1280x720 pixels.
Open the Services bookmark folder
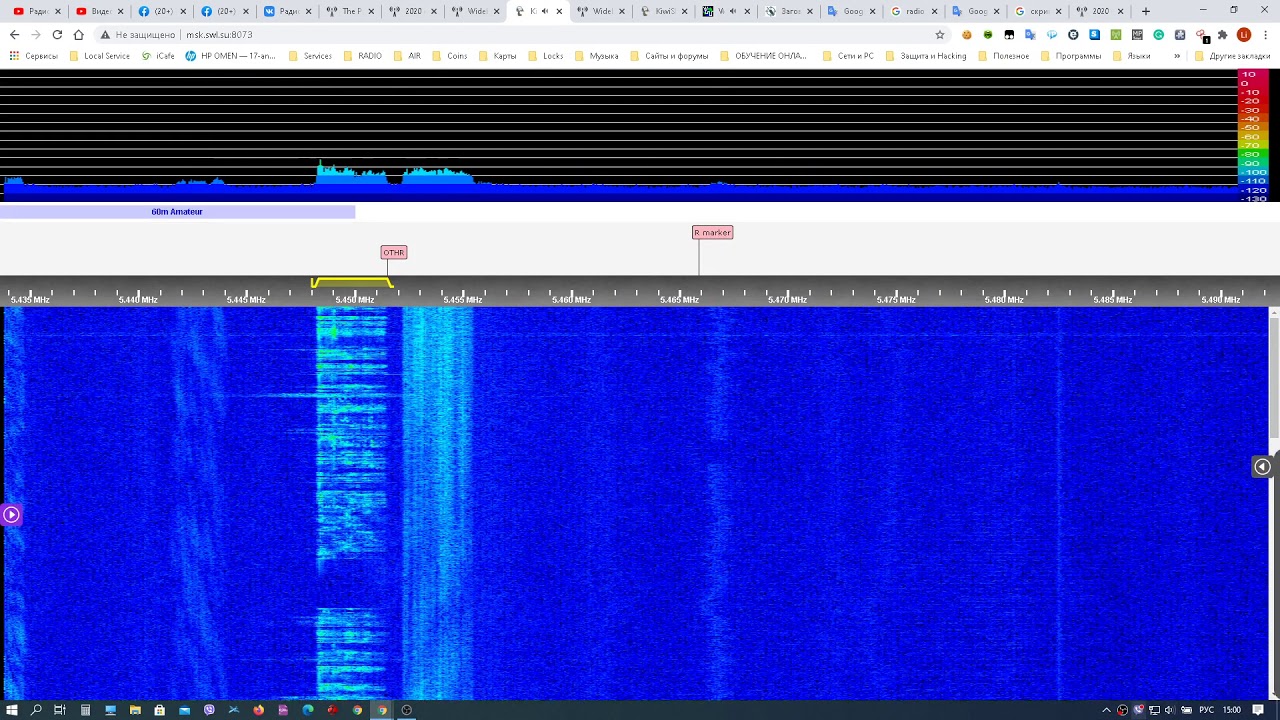coord(310,56)
